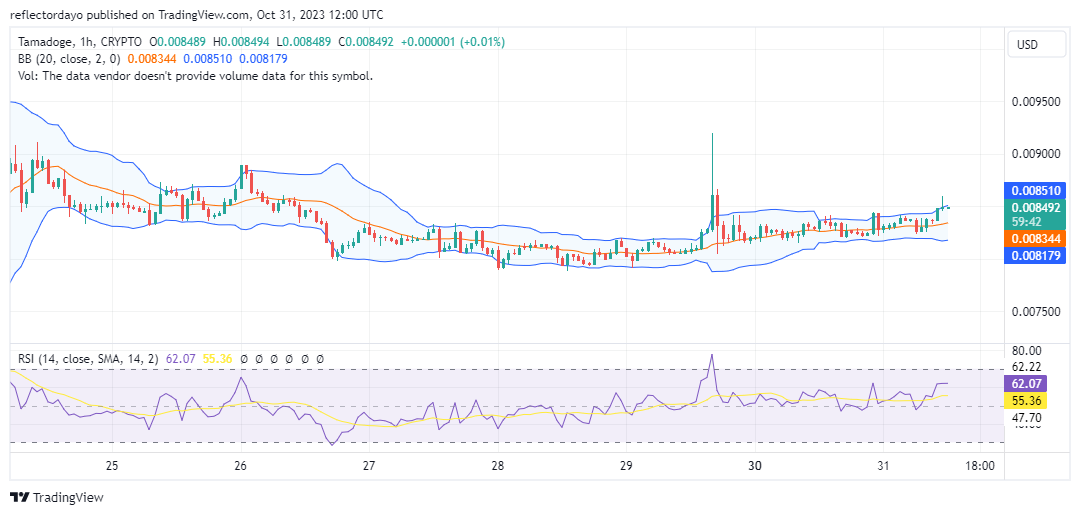Click the 25 date label on time axis
This screenshot has height=515, width=1080.
click(x=113, y=465)
